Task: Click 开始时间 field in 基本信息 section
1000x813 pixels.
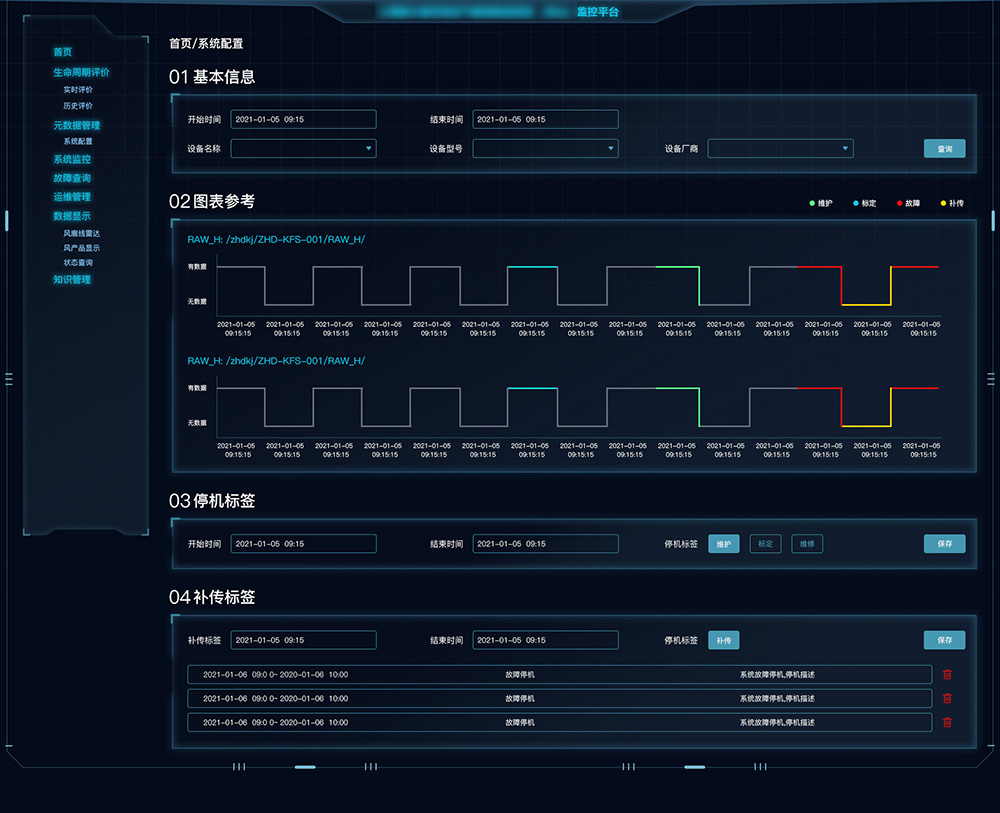Action: click(303, 119)
